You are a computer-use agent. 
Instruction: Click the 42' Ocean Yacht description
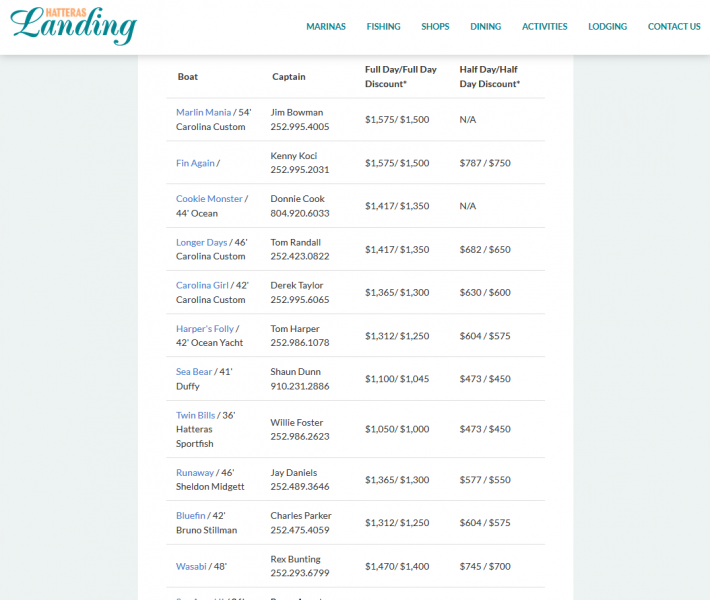click(x=209, y=343)
